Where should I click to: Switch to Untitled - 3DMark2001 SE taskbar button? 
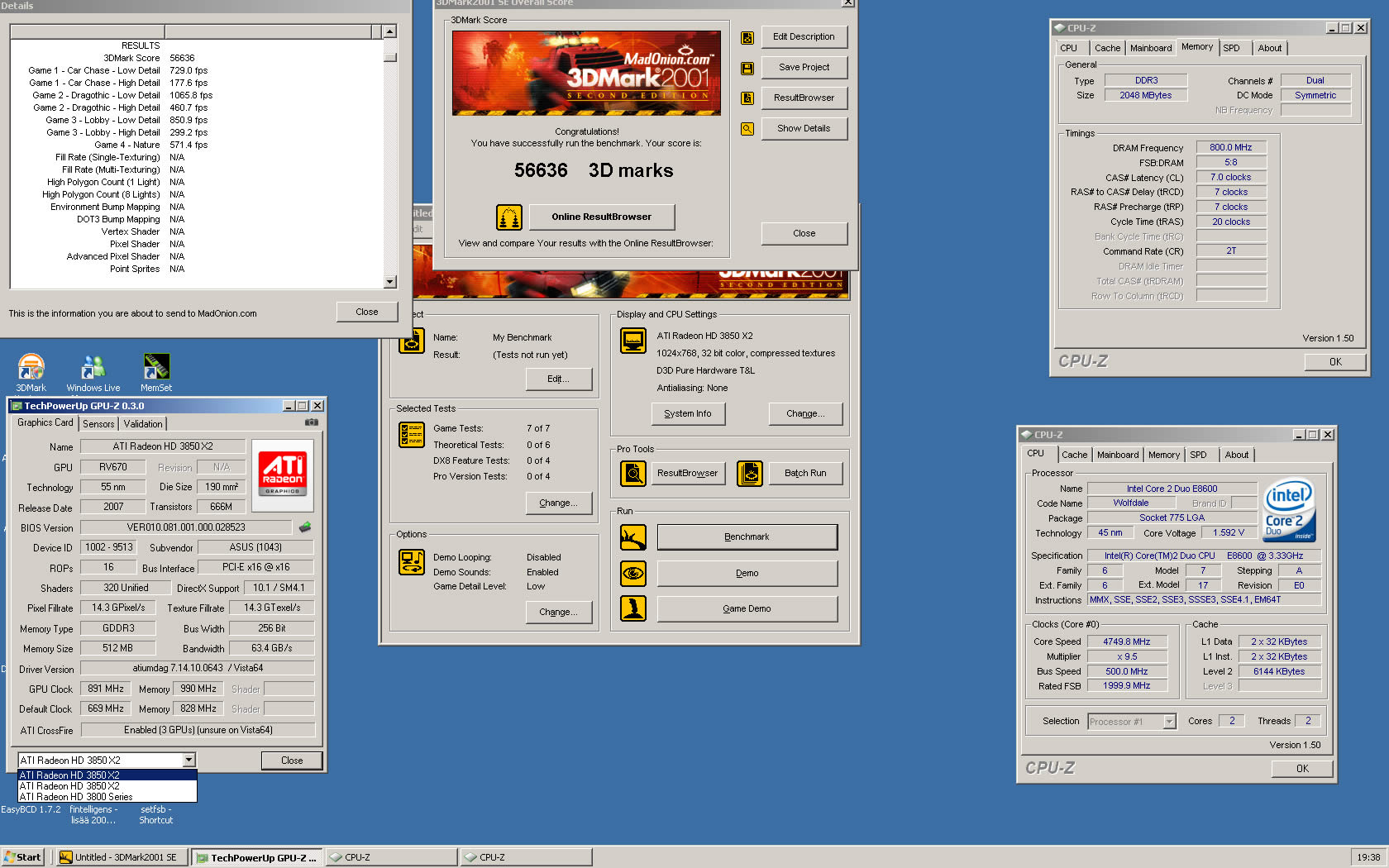pos(122,857)
